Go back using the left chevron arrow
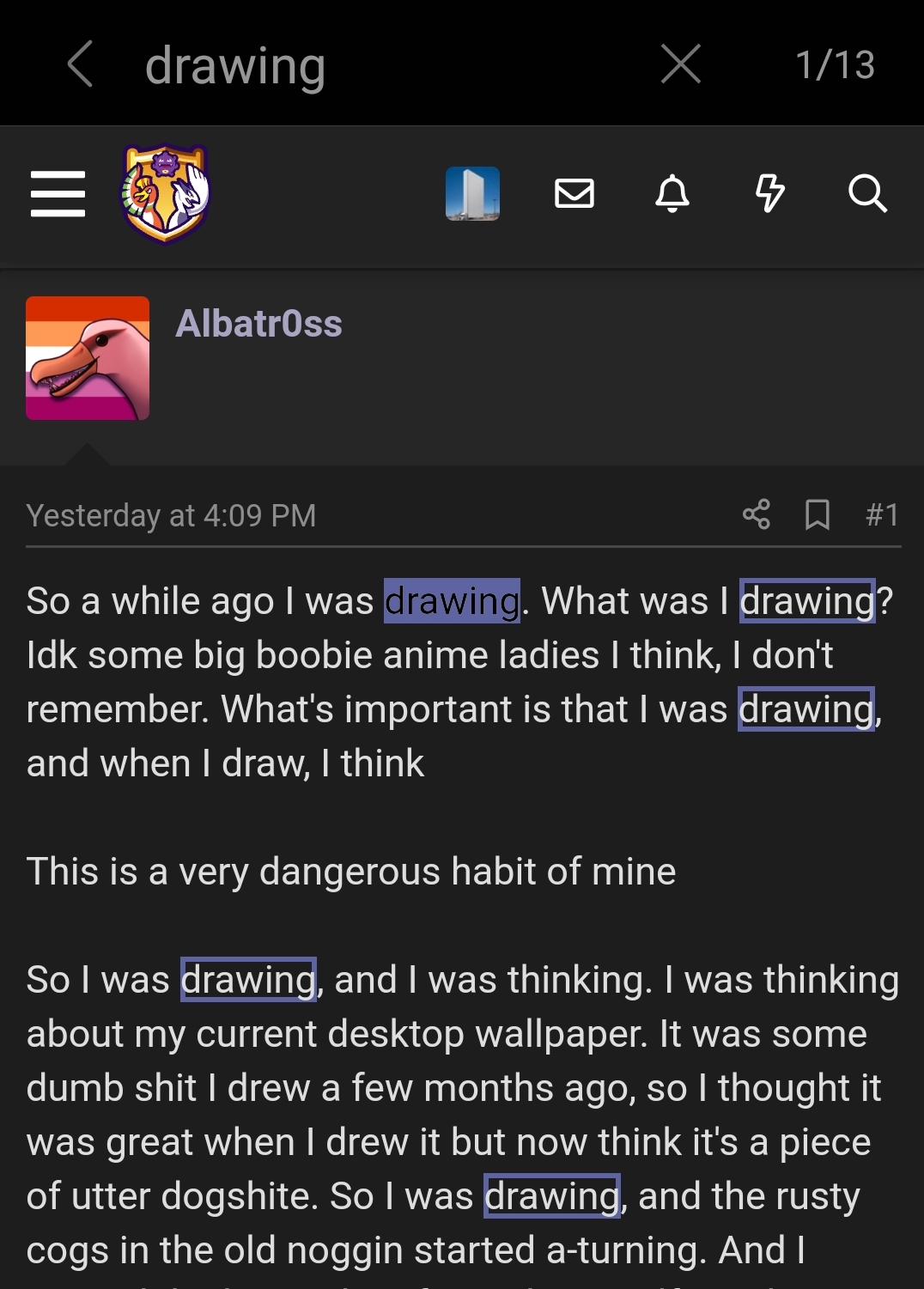The image size is (924, 1289). click(x=80, y=64)
